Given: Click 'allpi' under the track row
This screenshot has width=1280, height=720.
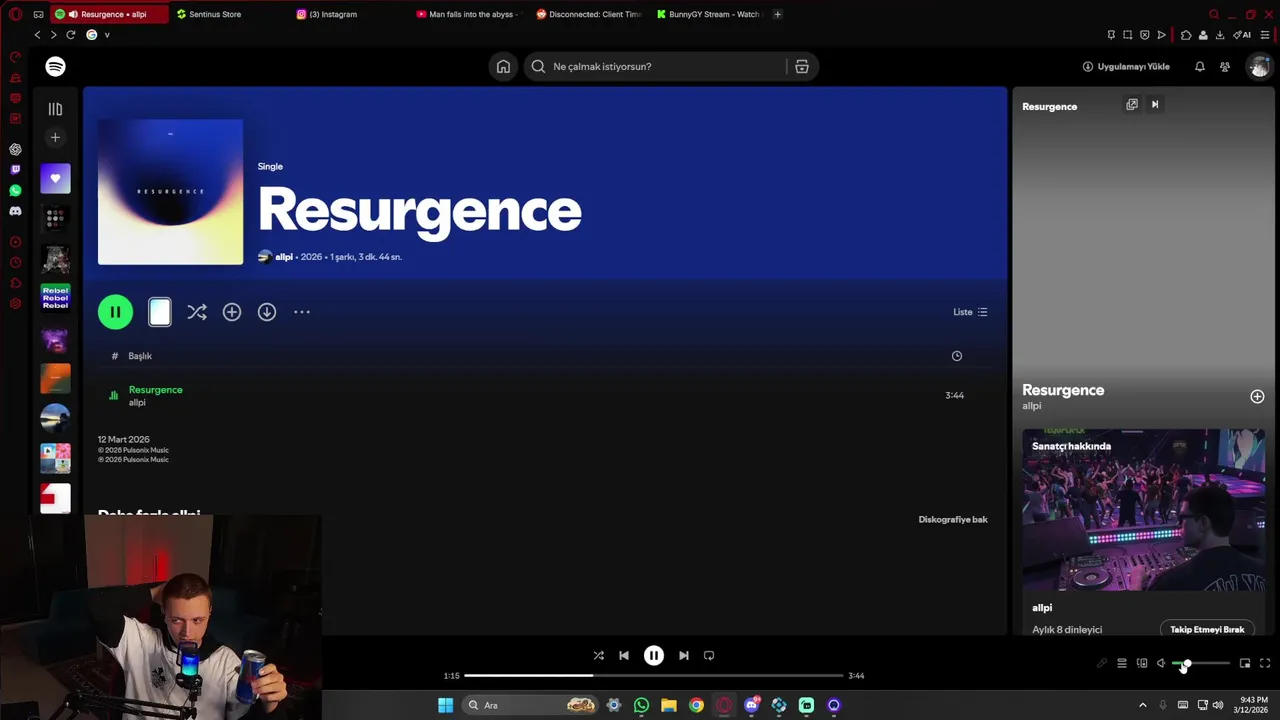Looking at the screenshot, I should click(137, 403).
